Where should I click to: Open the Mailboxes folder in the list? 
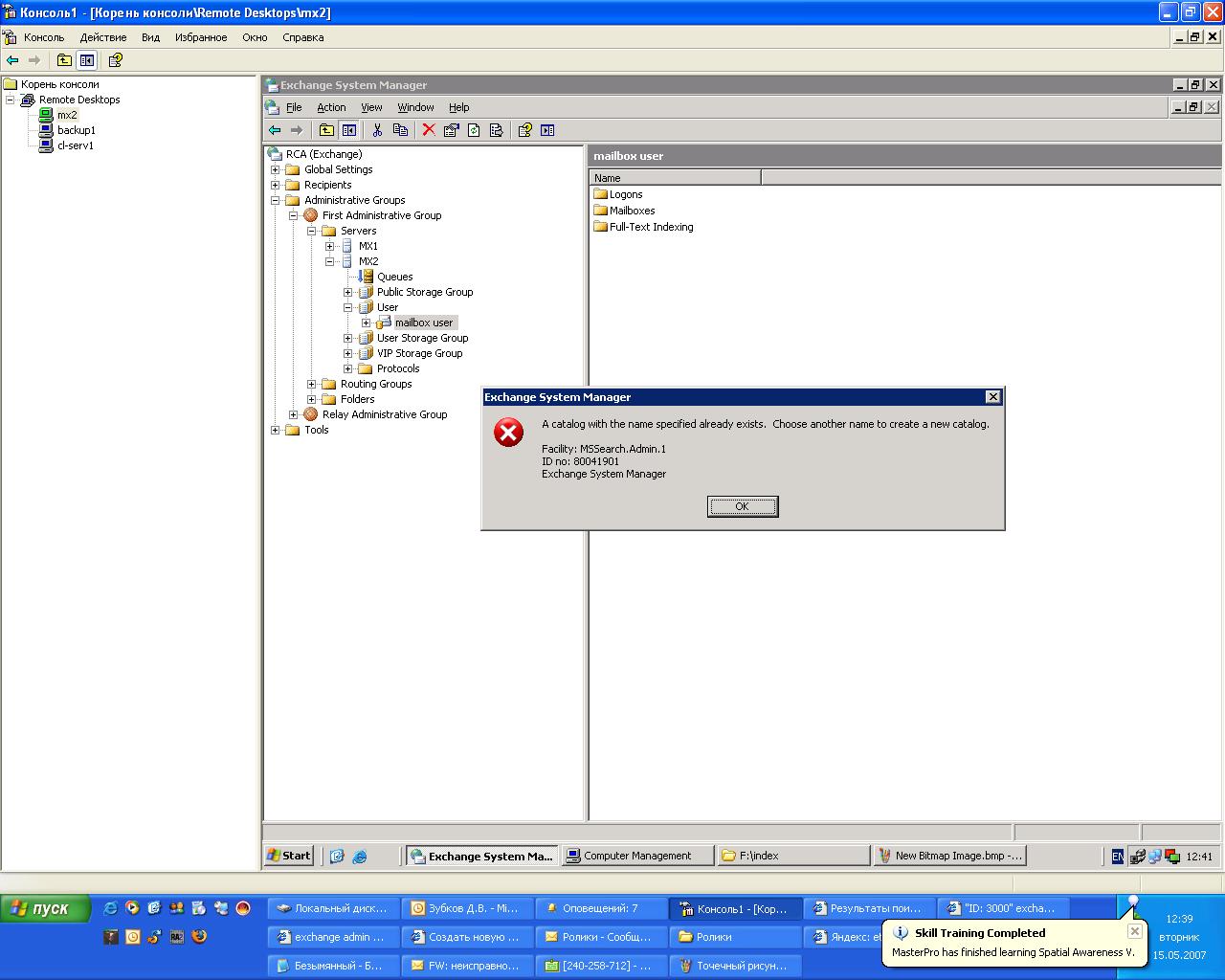click(624, 211)
